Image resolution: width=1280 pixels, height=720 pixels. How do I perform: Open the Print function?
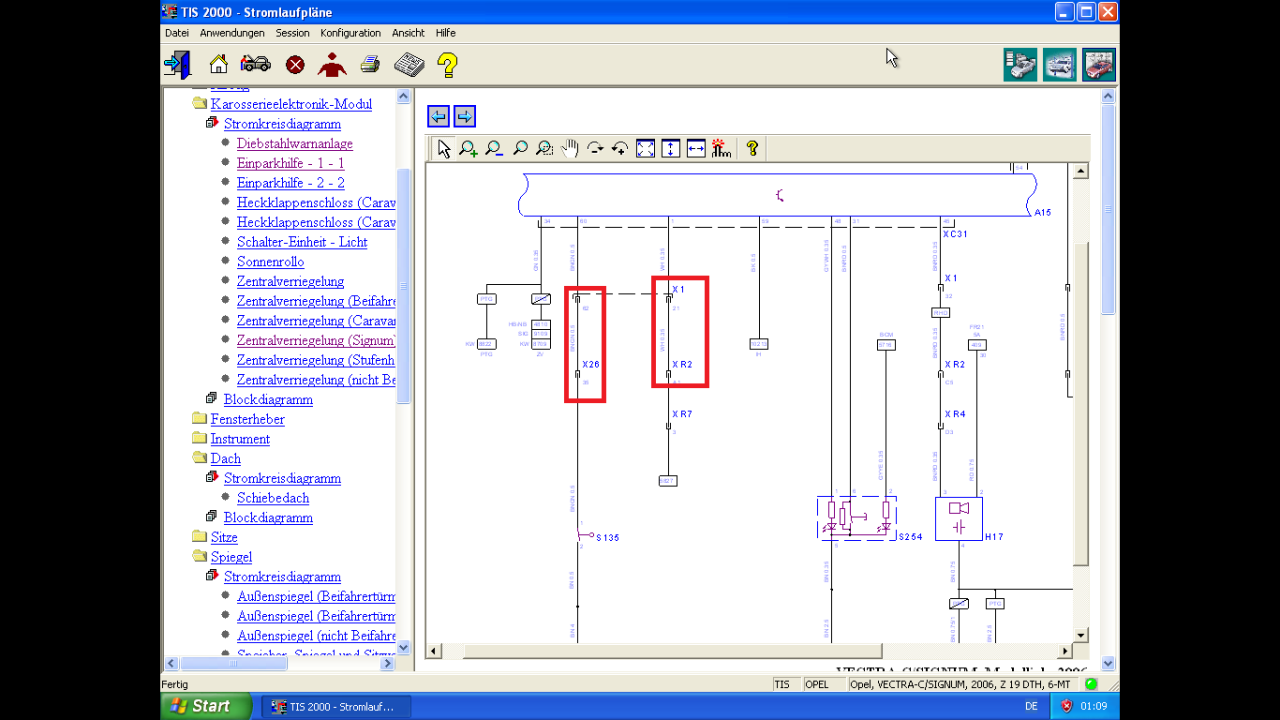(x=370, y=63)
